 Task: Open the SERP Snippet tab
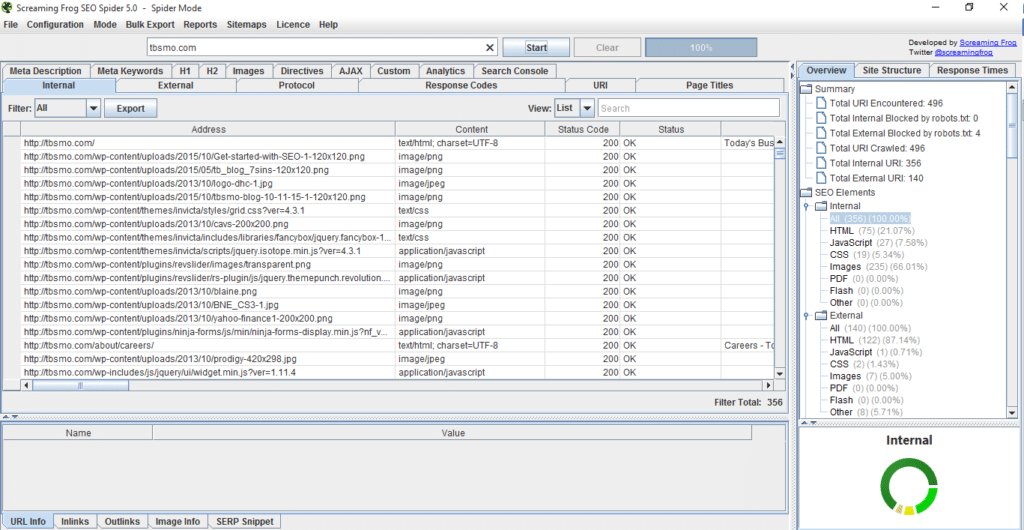244,522
